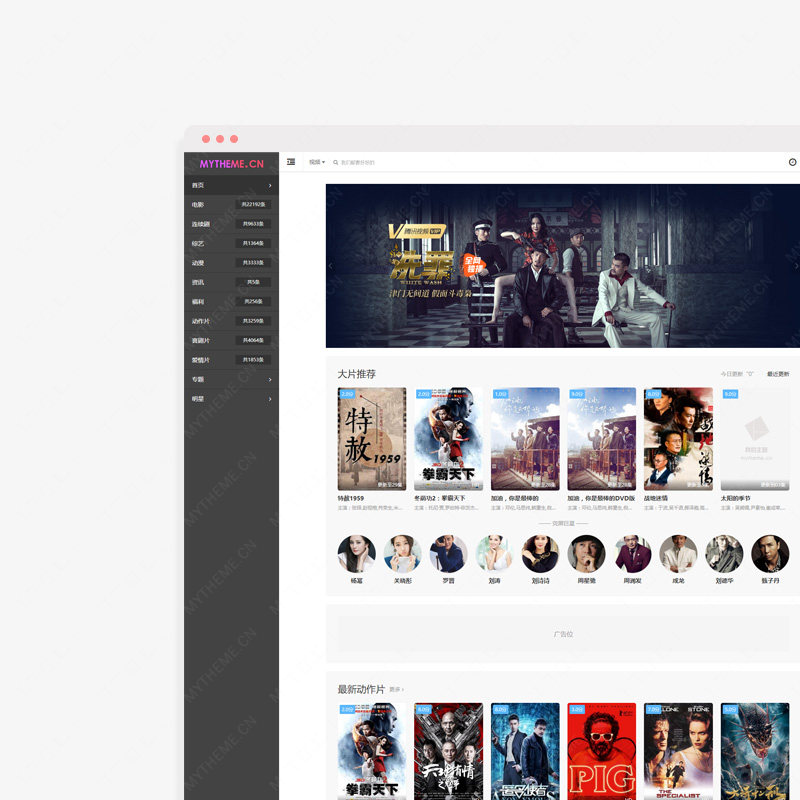Click the 太阳的季节 title link
The width and height of the screenshot is (800, 800).
click(x=735, y=498)
